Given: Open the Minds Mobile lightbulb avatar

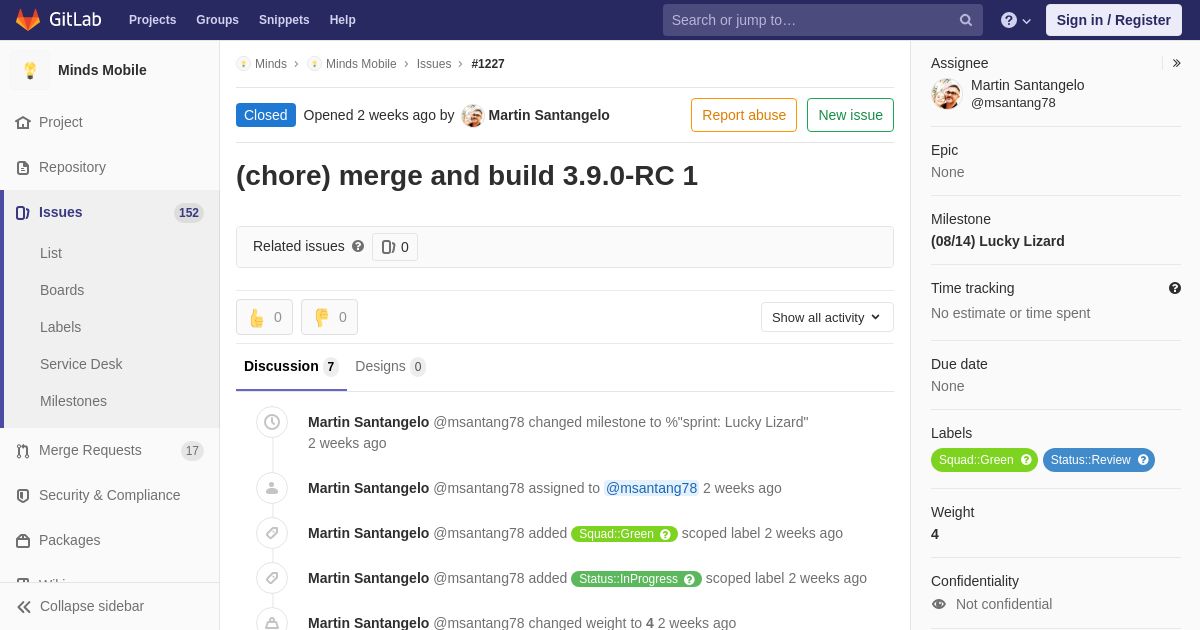Looking at the screenshot, I should click(30, 70).
